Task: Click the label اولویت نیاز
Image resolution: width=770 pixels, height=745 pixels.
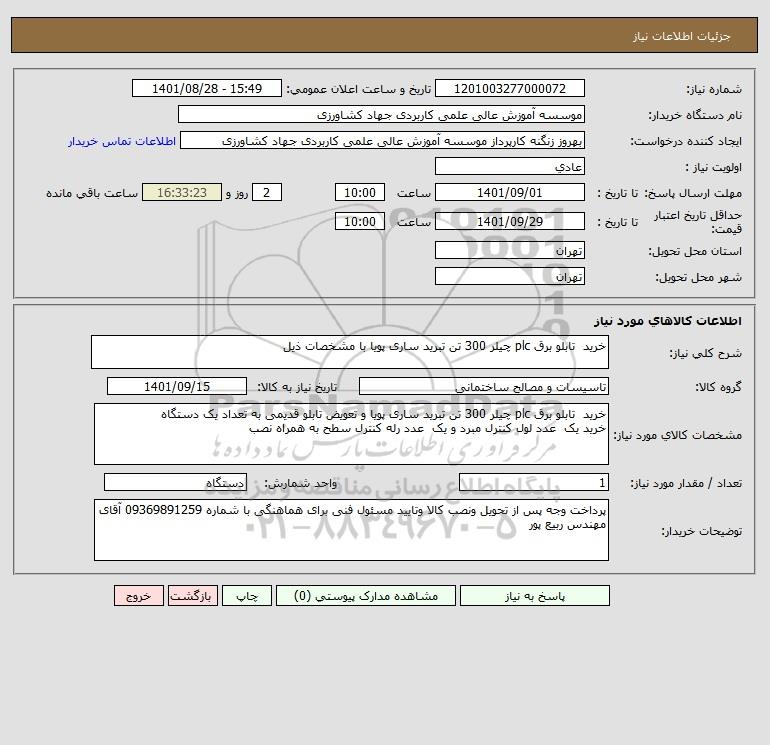Action: point(714,167)
